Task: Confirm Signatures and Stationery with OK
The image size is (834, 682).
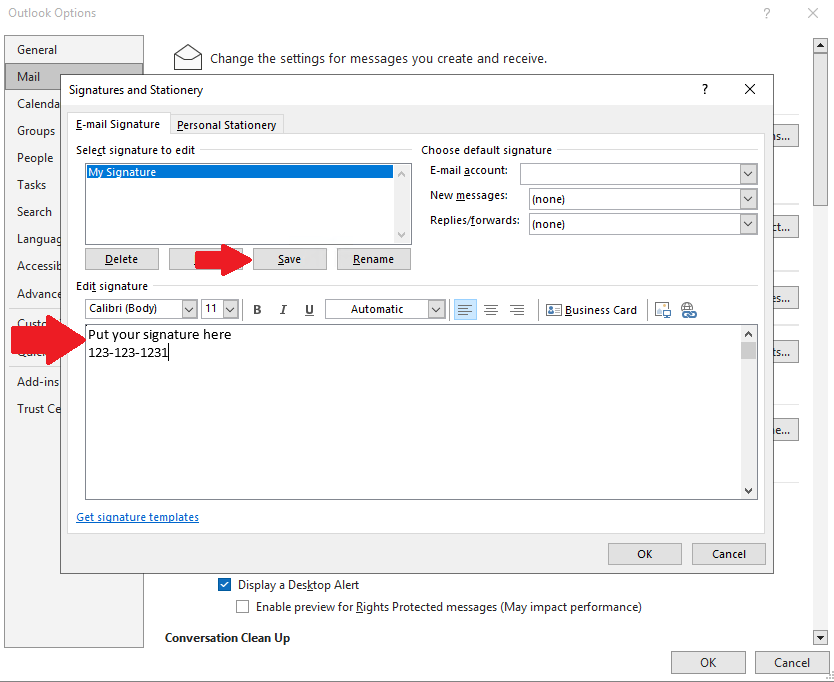Action: tap(645, 554)
